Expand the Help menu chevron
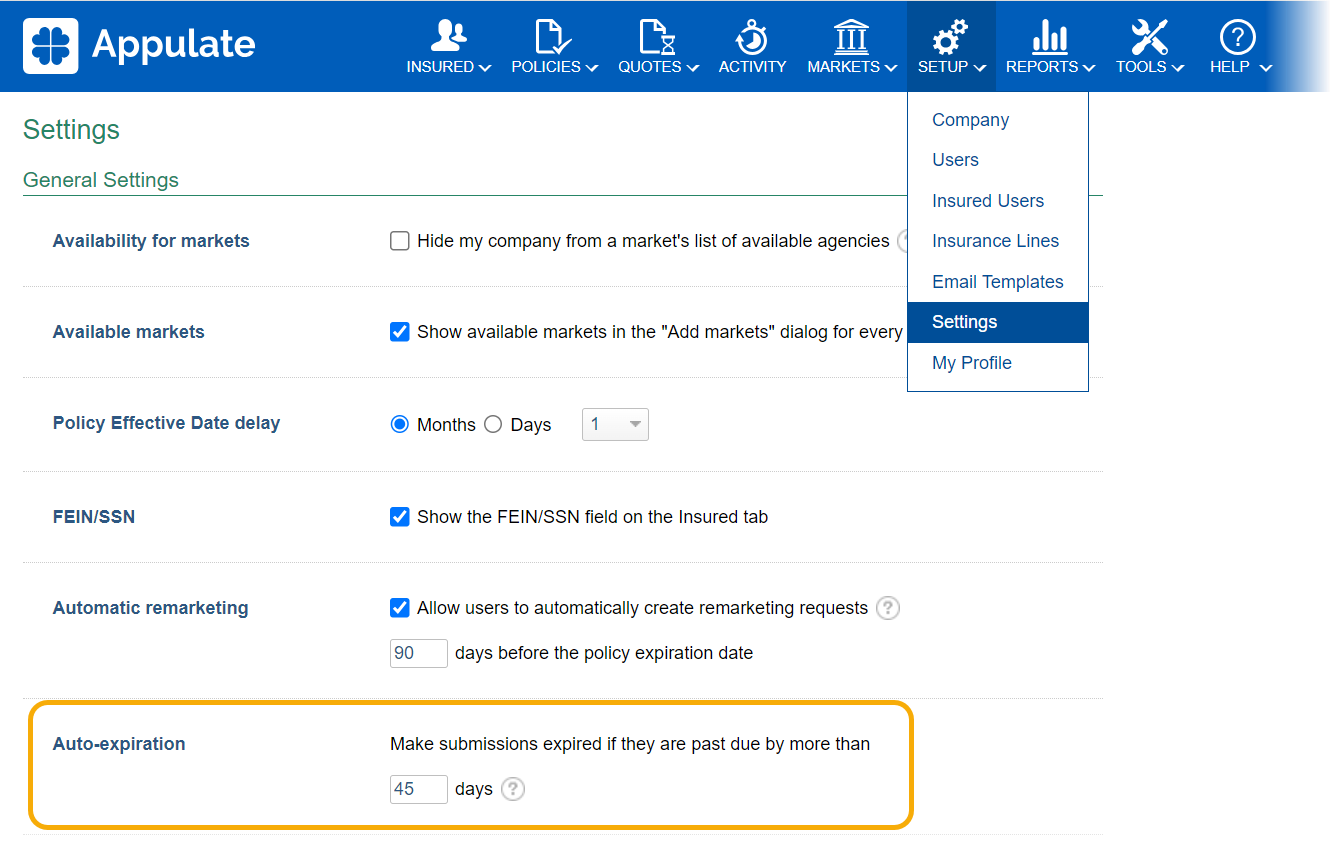This screenshot has width=1331, height=855. pos(1266,68)
